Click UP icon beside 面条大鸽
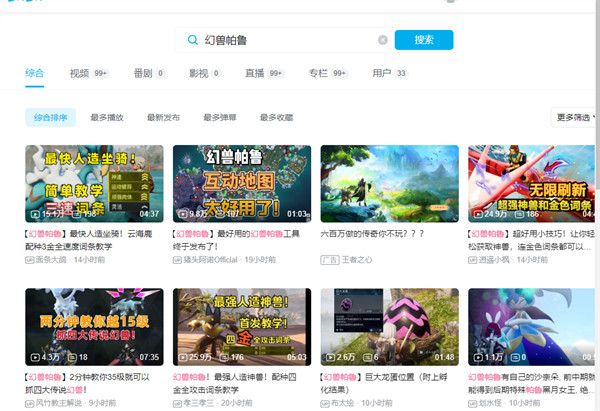600x411 pixels. (29, 260)
